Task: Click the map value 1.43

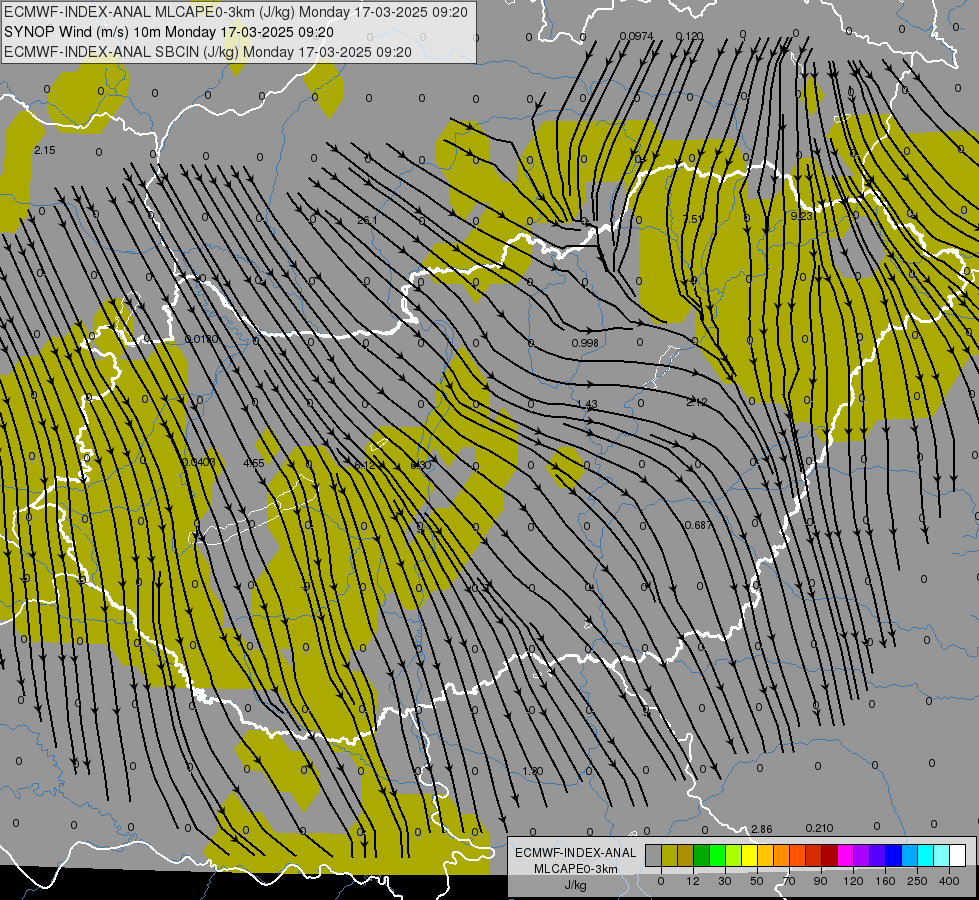Action: tap(587, 405)
